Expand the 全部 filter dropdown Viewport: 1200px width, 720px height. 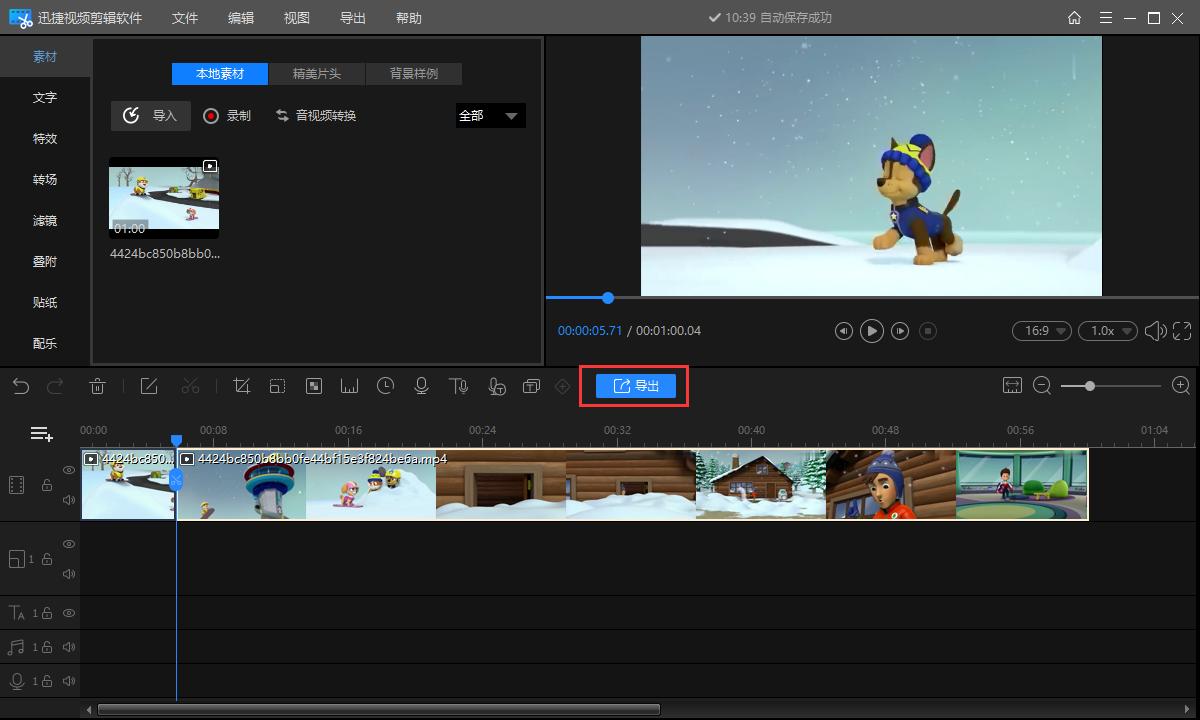[x=490, y=116]
